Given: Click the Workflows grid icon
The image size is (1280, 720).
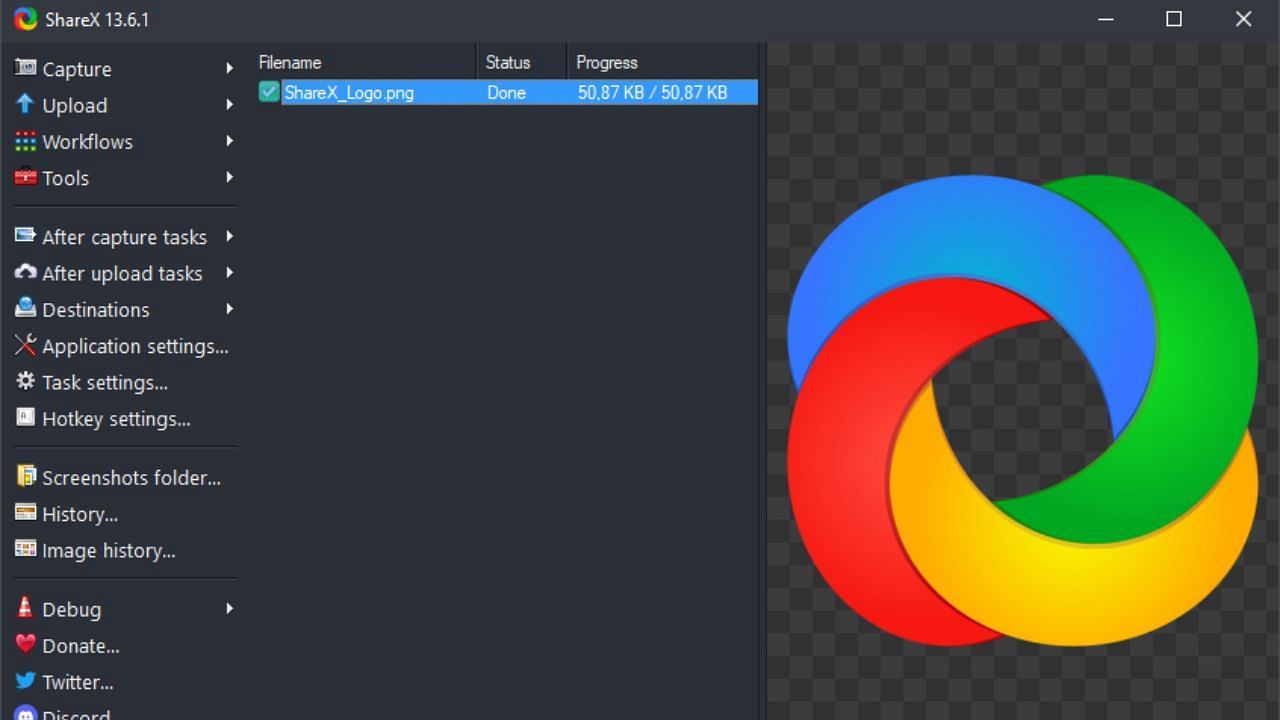Looking at the screenshot, I should click(25, 141).
